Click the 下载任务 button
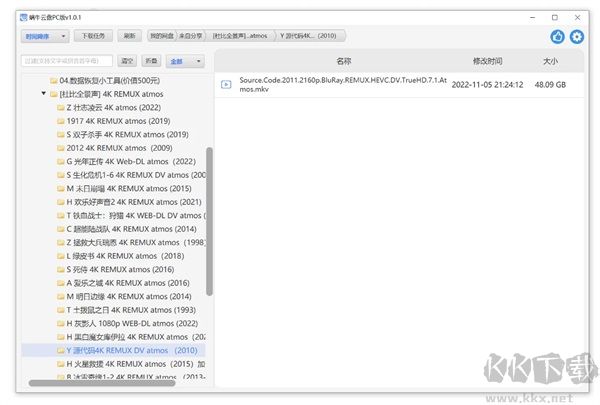 click(93, 36)
